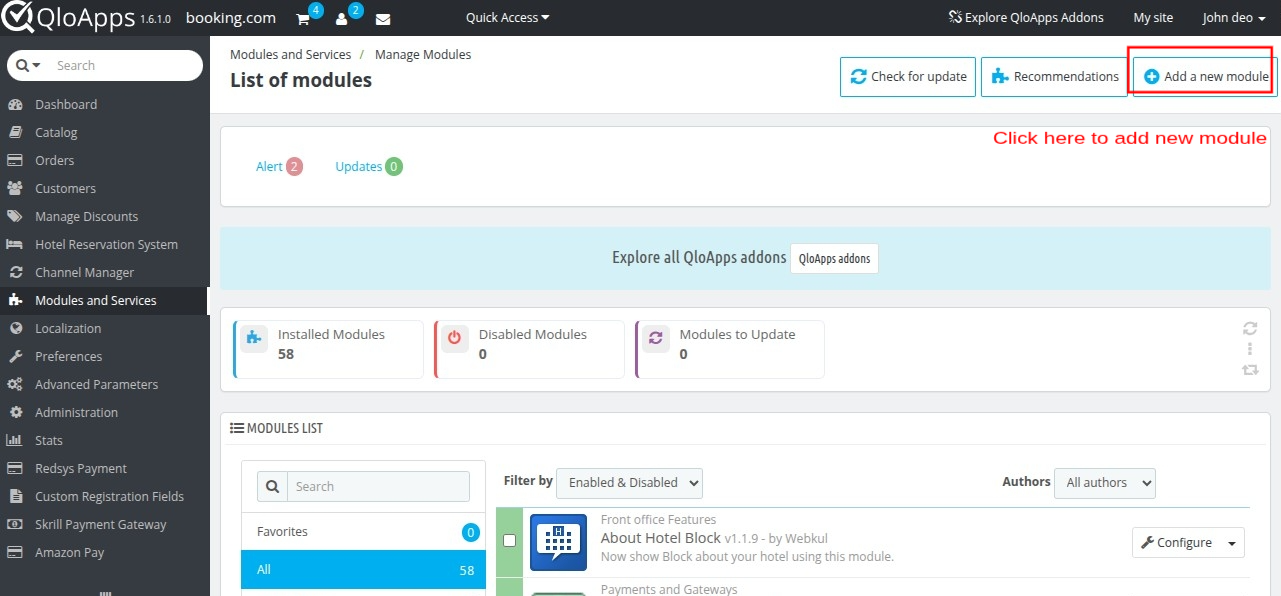Image resolution: width=1281 pixels, height=596 pixels.
Task: Open Modules and Services in the sidebar
Action: [105, 300]
